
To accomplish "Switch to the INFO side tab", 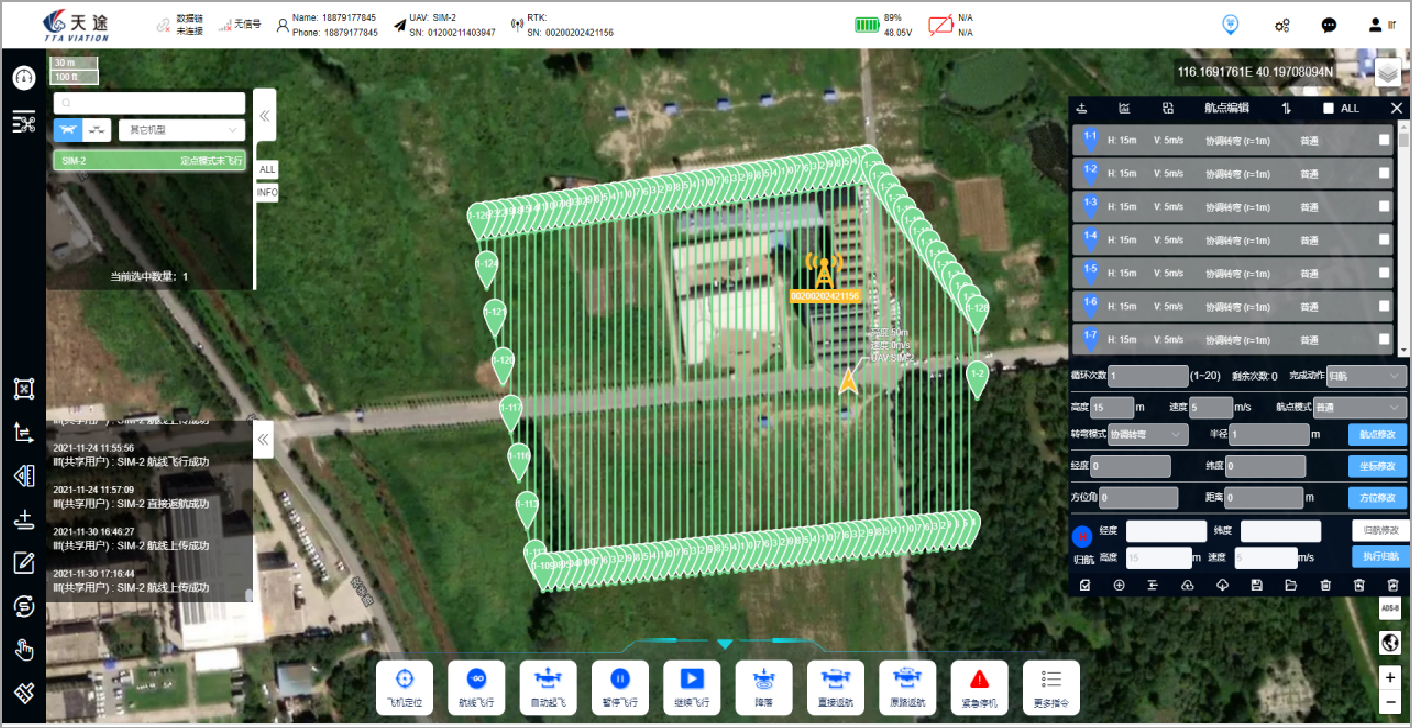I will click(x=267, y=192).
